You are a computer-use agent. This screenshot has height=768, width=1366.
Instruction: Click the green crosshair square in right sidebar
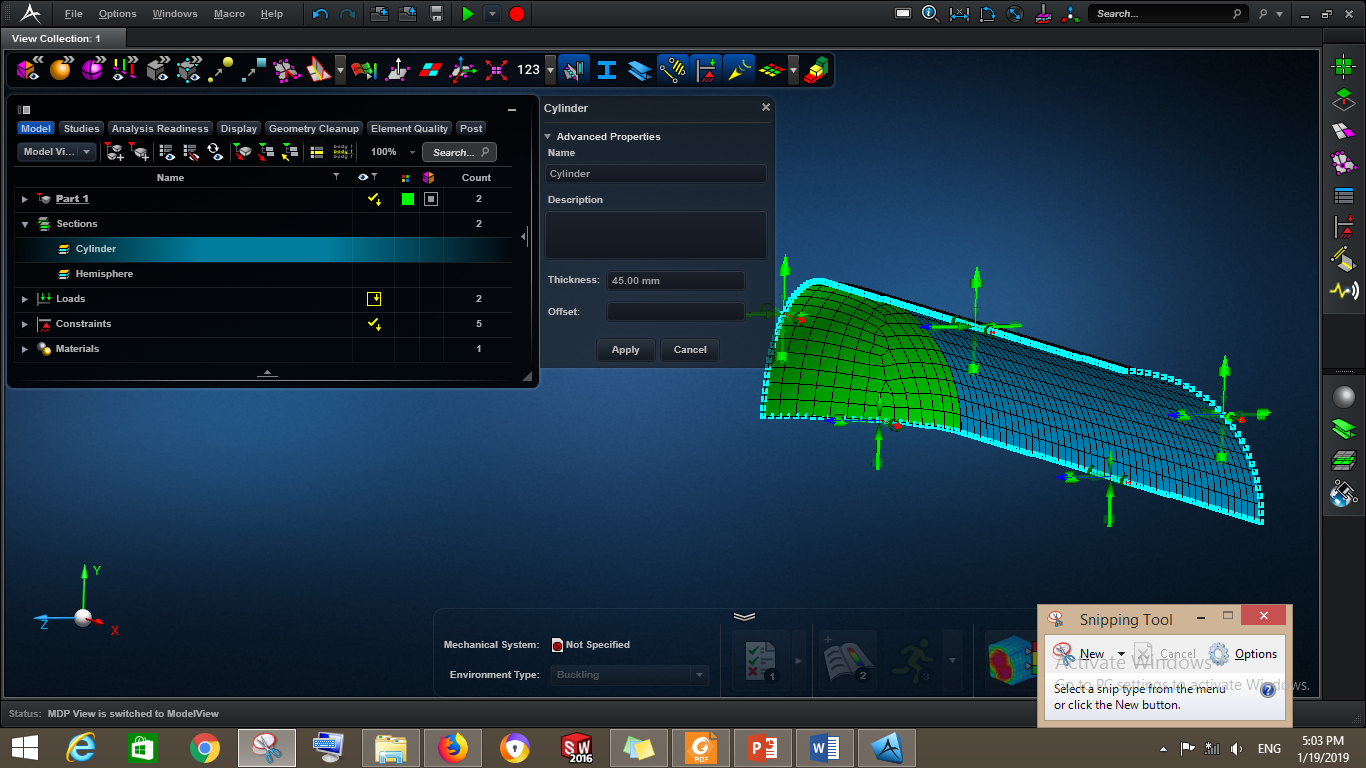point(1343,67)
